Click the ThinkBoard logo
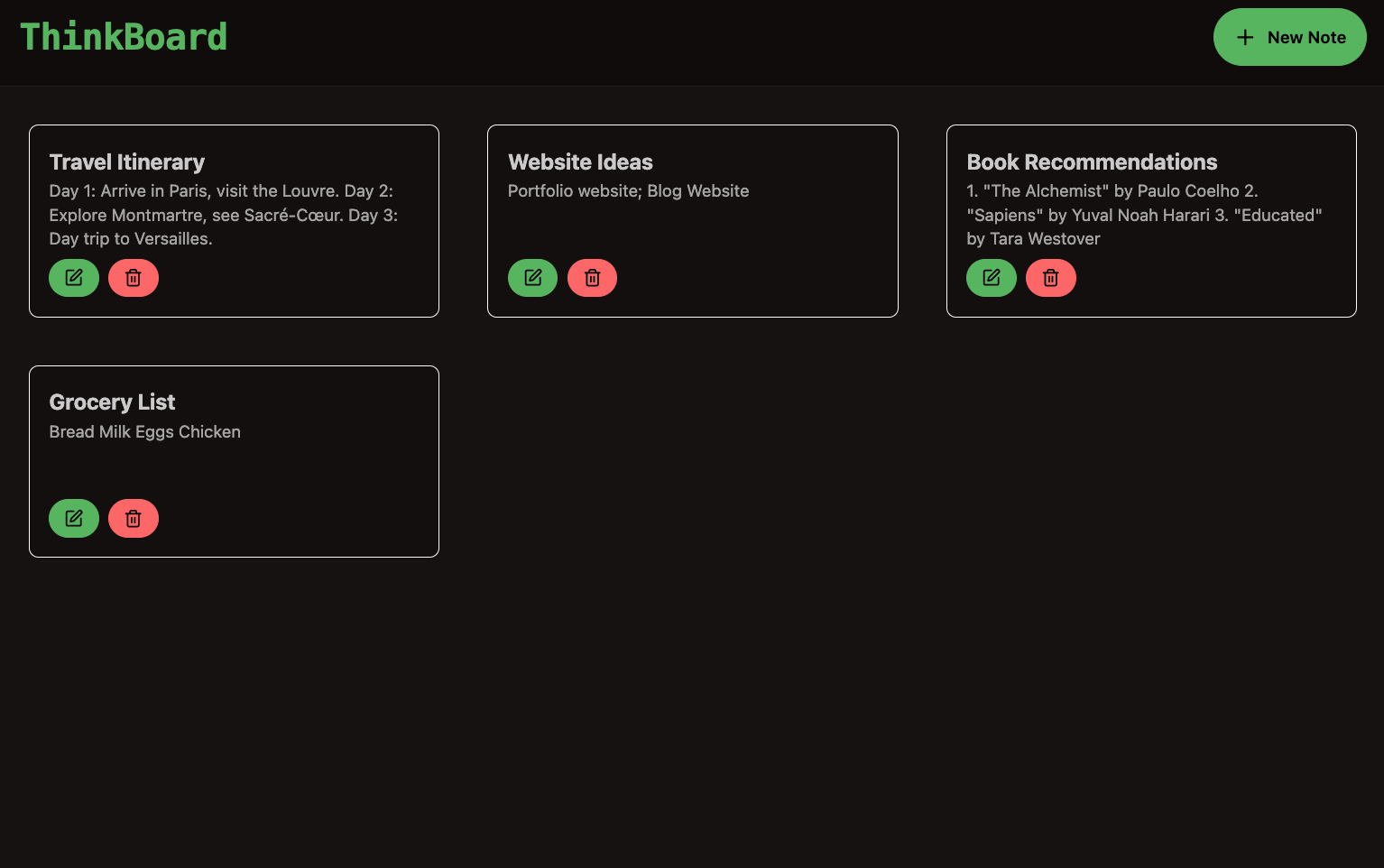 pos(124,36)
